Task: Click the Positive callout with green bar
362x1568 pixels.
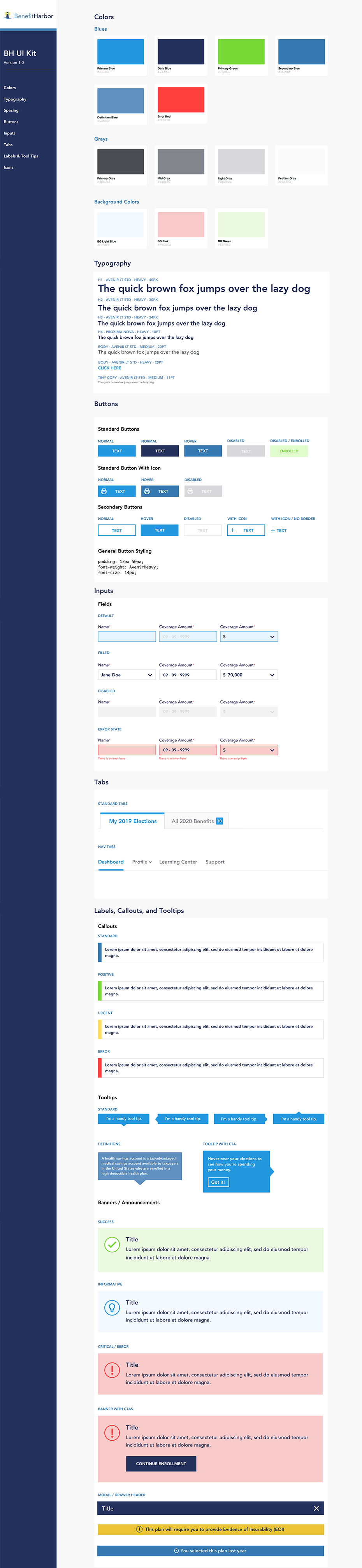Action: pos(211,991)
